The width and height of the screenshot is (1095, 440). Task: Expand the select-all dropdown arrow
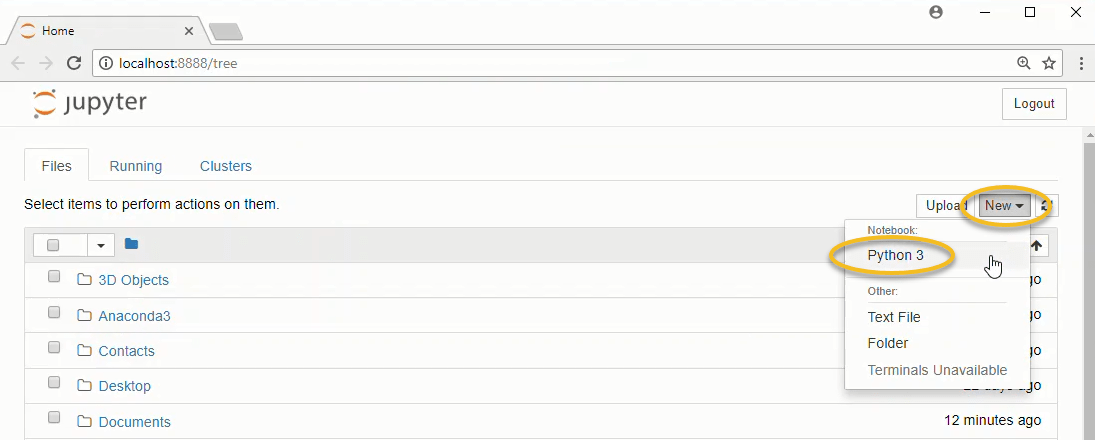pyautogui.click(x=101, y=245)
